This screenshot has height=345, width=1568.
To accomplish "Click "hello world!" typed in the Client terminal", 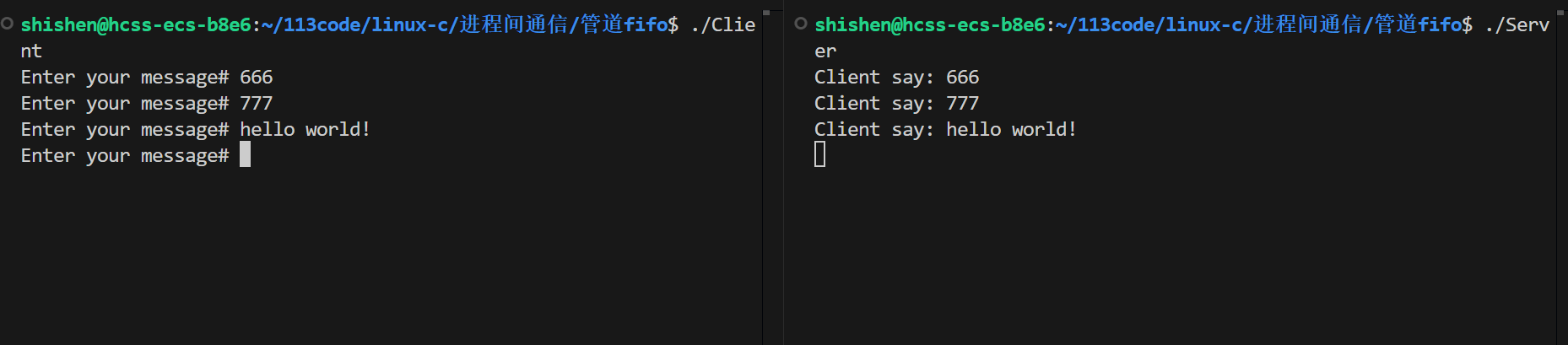I will [x=305, y=130].
